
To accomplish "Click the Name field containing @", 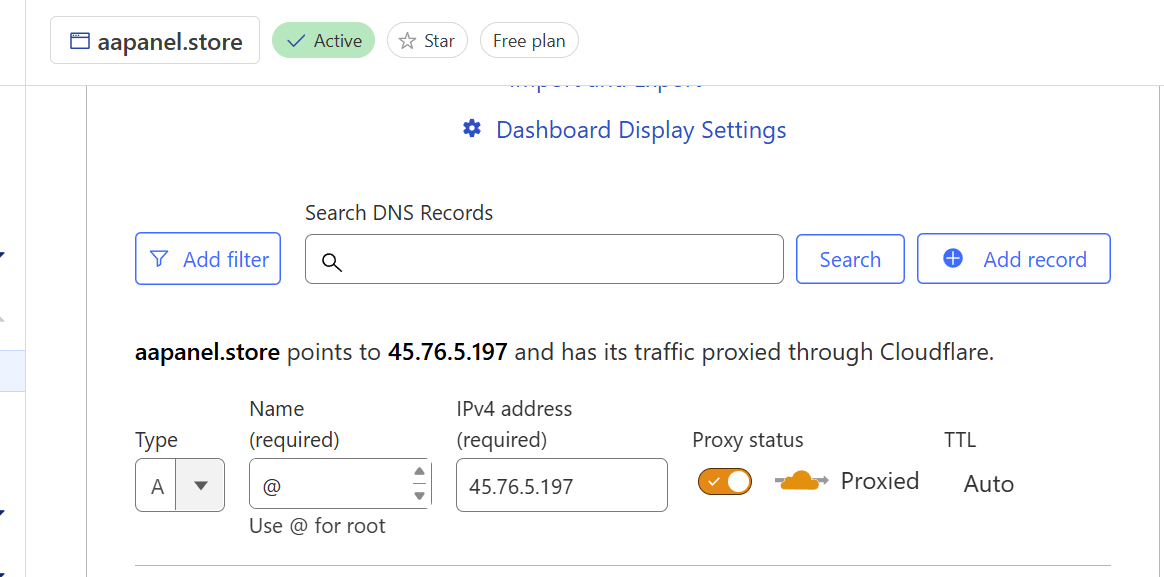I will [330, 485].
